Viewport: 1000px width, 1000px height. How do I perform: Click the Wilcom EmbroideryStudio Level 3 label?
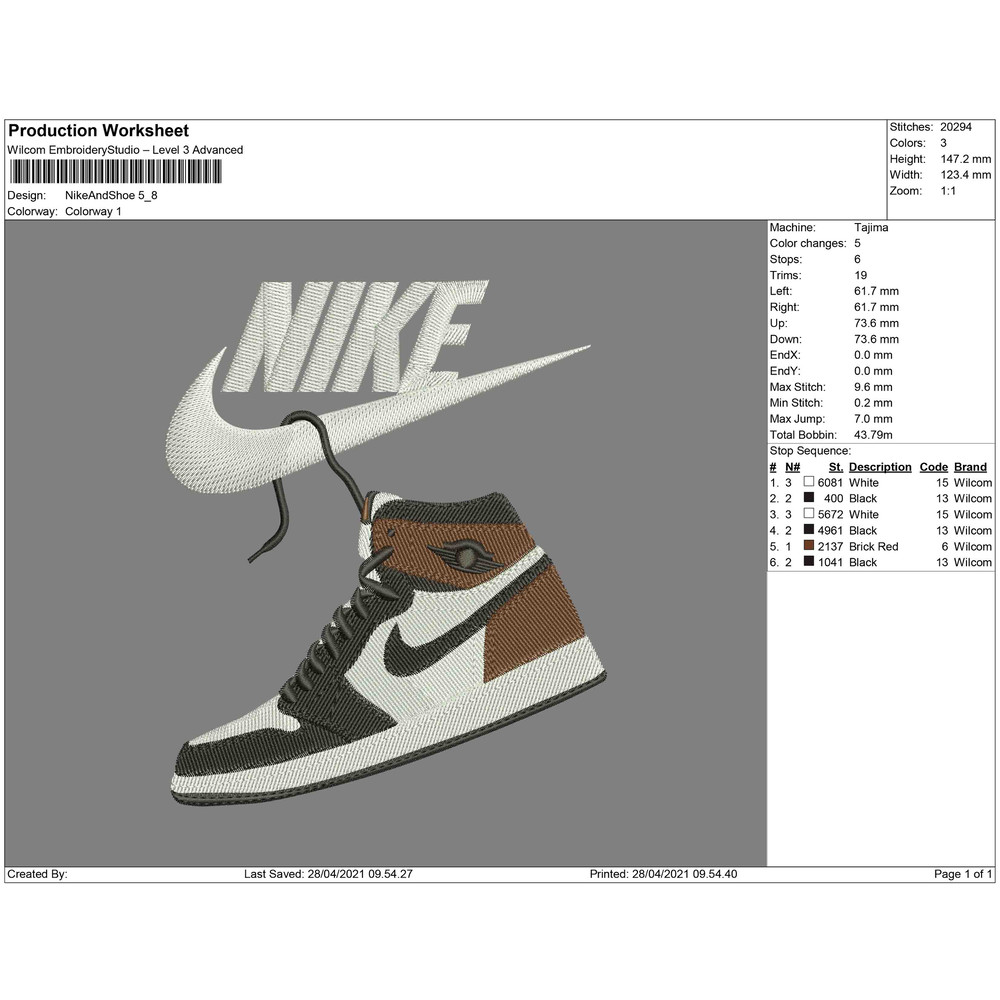pos(125,150)
